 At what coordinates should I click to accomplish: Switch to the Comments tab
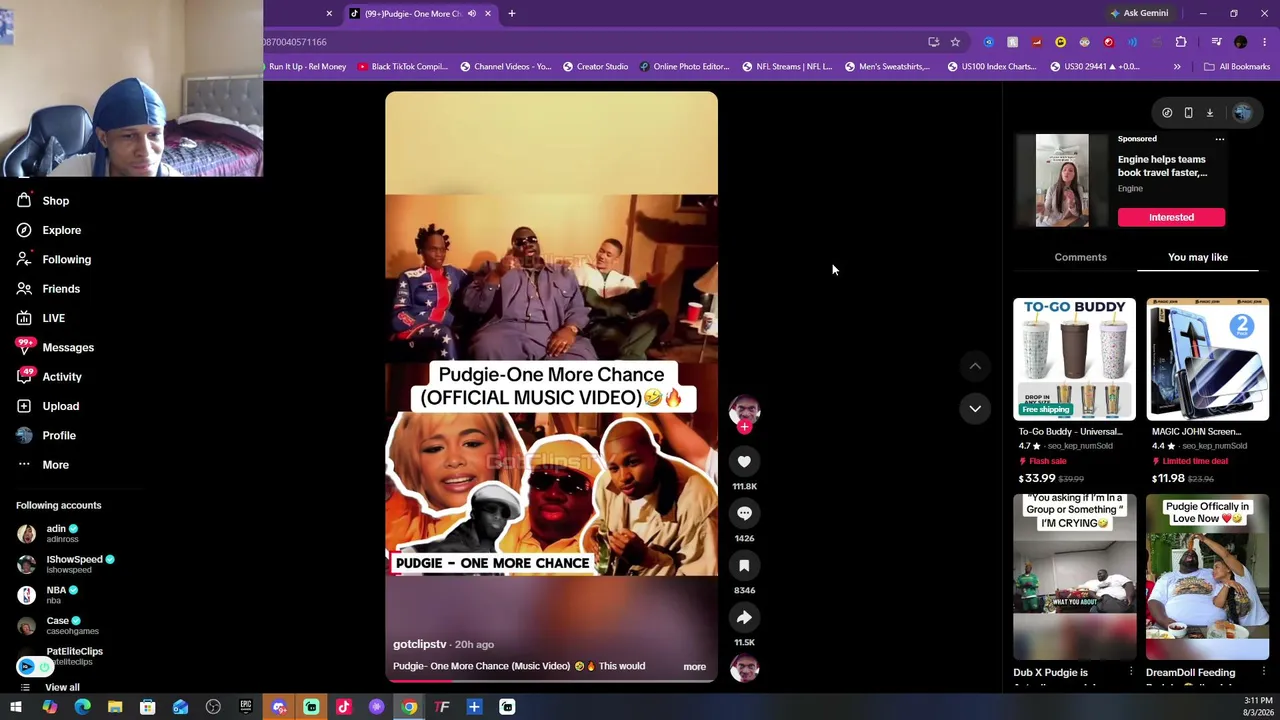pos(1080,257)
